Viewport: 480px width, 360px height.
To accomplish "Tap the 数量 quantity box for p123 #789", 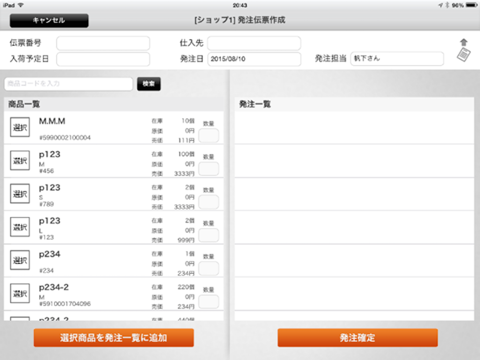I will pyautogui.click(x=209, y=202).
